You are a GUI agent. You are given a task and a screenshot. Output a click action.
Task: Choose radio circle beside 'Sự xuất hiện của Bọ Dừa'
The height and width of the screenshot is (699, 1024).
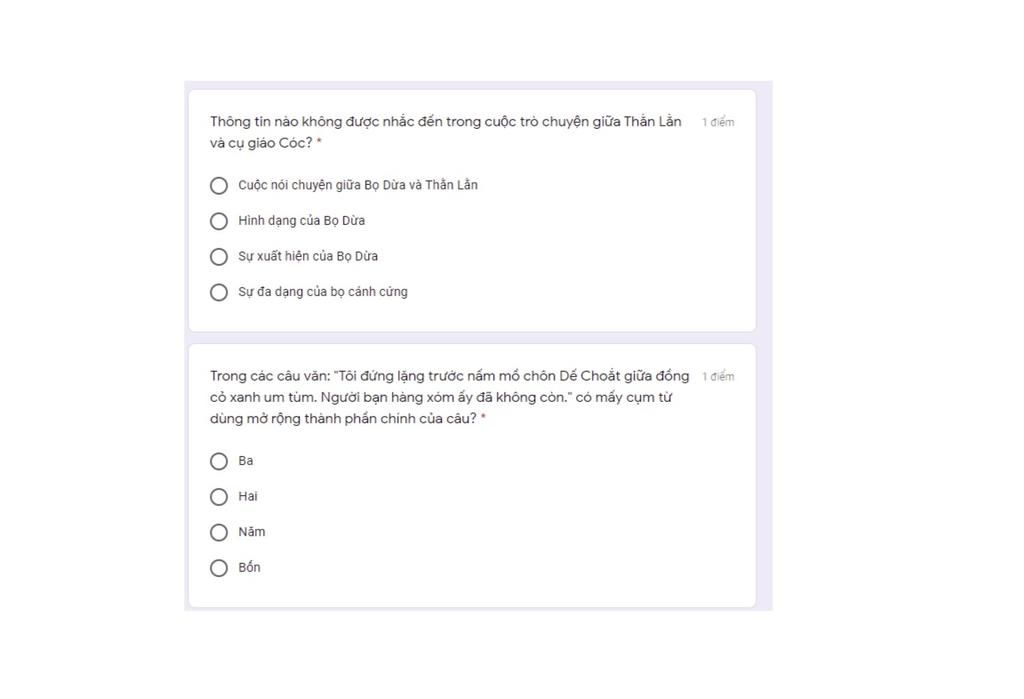pos(219,257)
